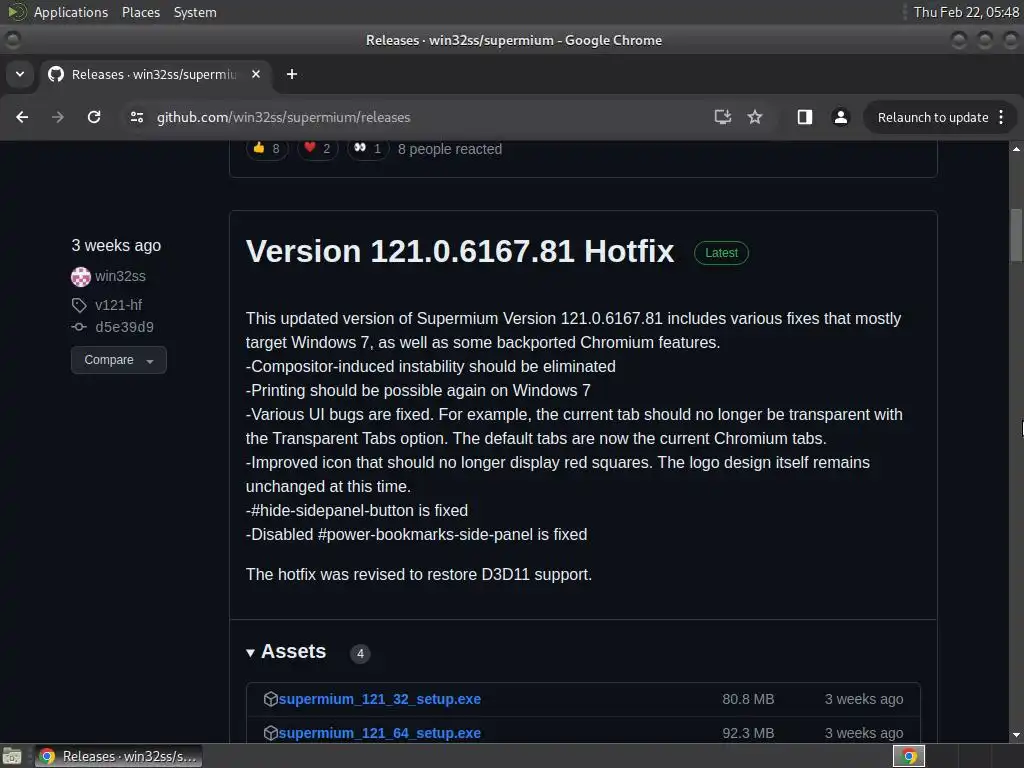The image size is (1024, 768).
Task: Click the Assets count badge showing 4
Action: [x=360, y=654]
